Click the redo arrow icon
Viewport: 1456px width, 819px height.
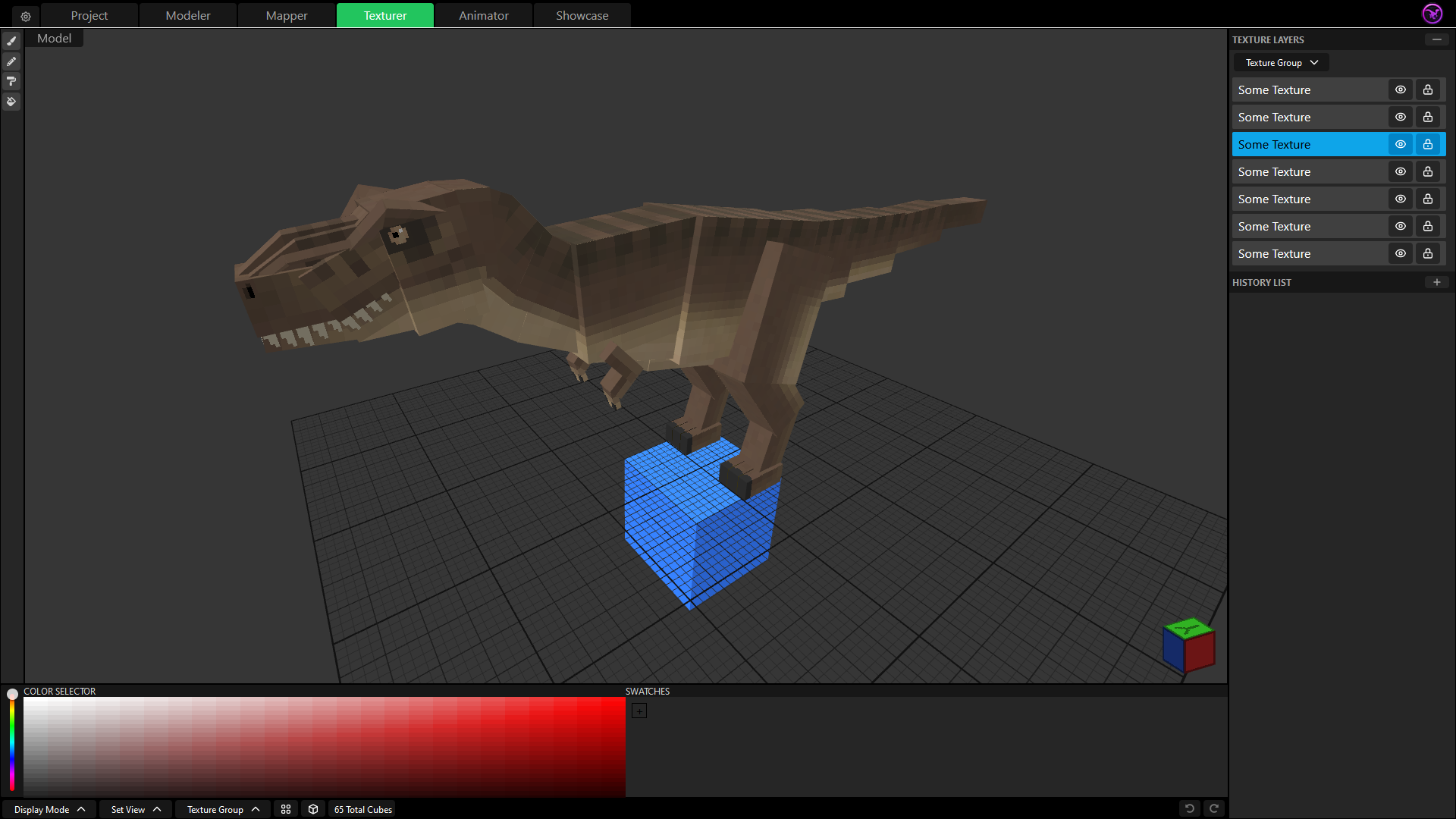point(1213,808)
